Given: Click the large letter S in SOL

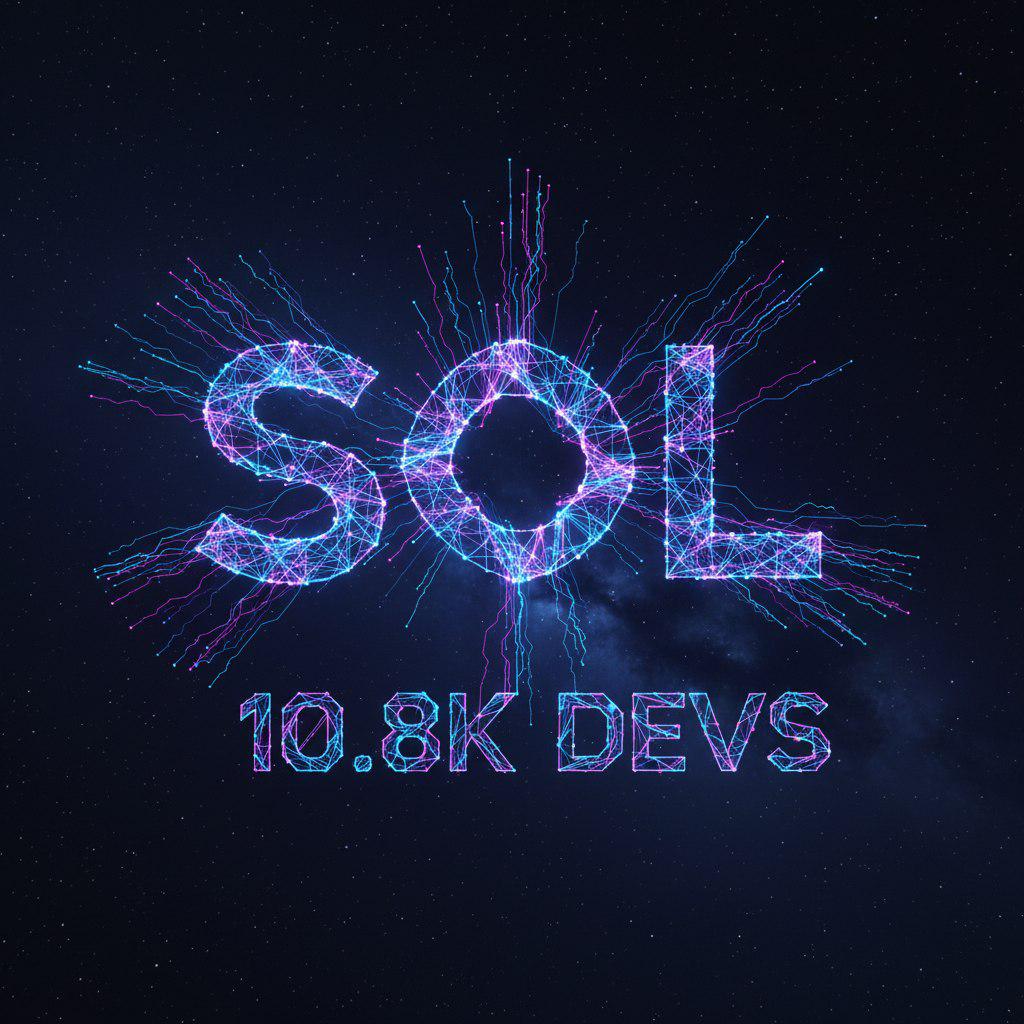Looking at the screenshot, I should tap(290, 462).
